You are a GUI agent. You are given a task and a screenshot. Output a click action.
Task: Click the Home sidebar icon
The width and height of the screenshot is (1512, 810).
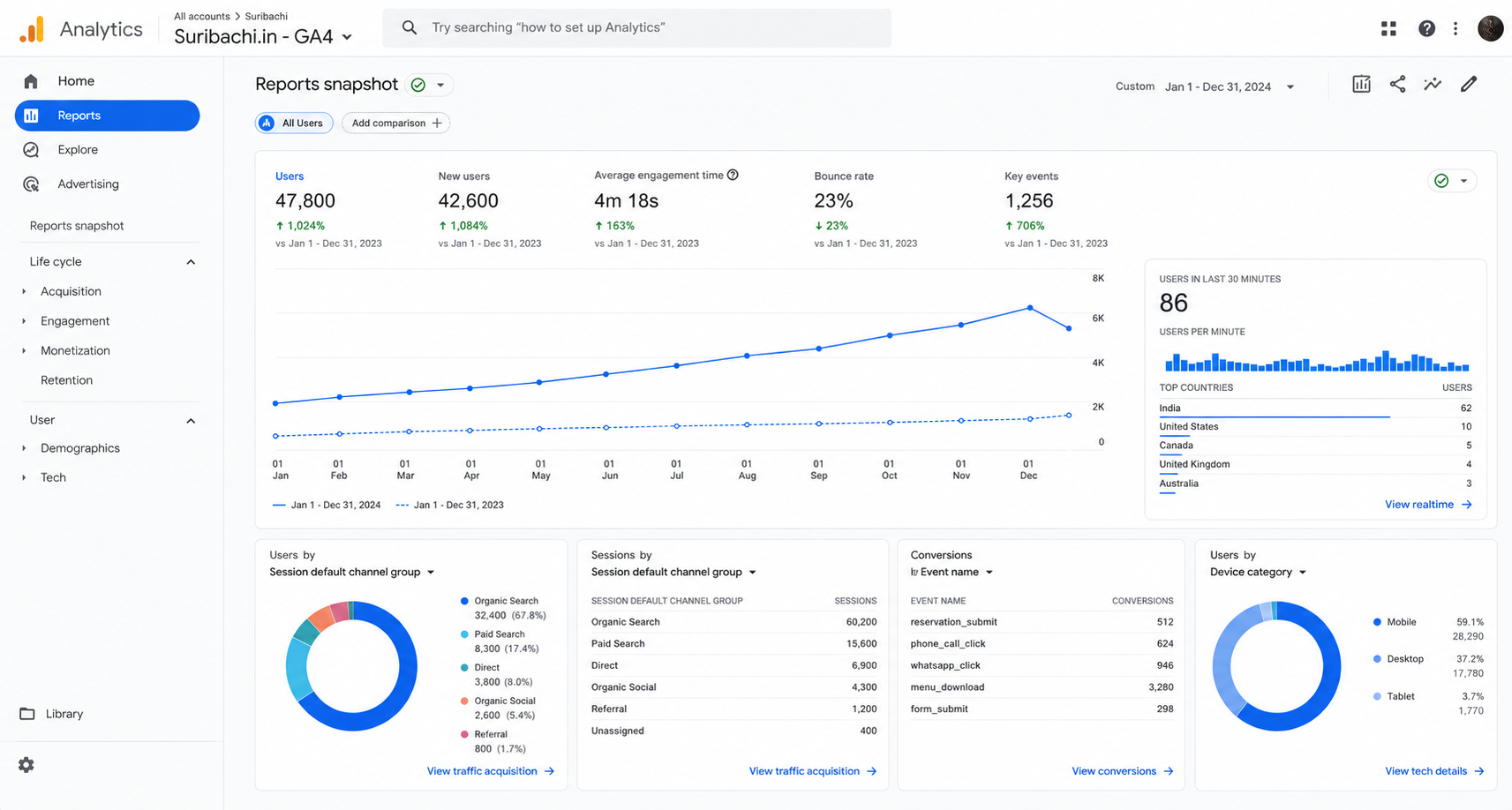pyautogui.click(x=31, y=81)
